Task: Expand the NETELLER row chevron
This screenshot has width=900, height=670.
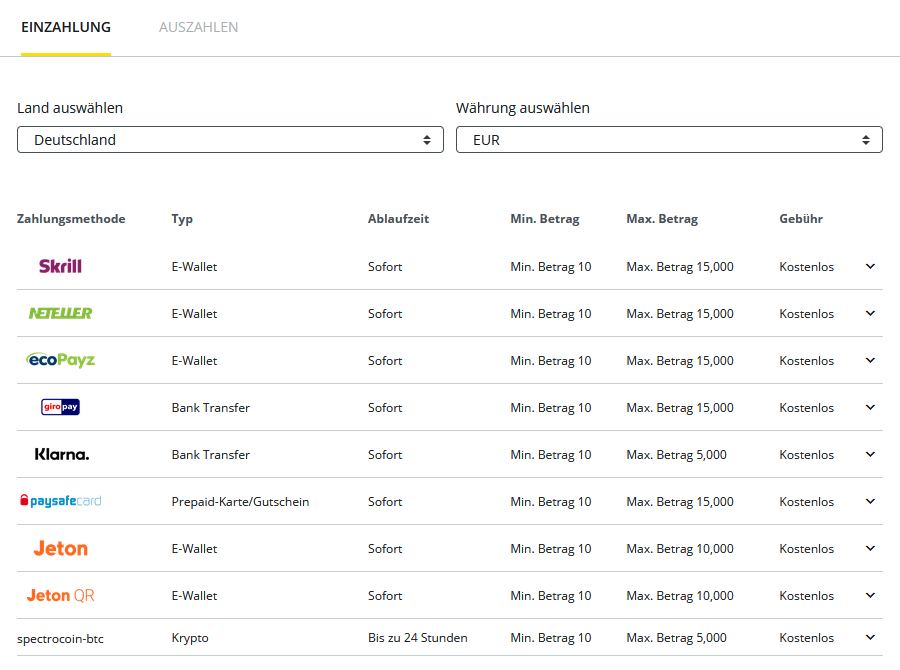Action: click(x=870, y=313)
